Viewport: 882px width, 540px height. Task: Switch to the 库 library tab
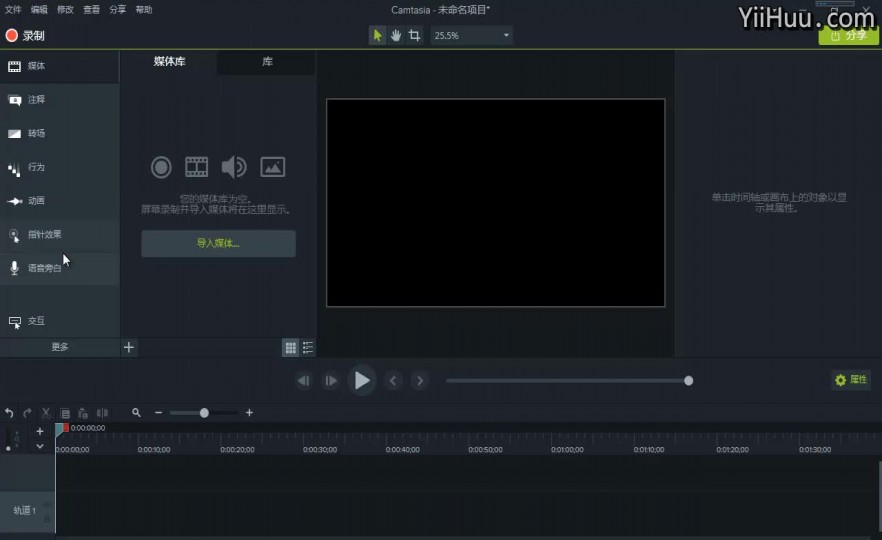267,61
